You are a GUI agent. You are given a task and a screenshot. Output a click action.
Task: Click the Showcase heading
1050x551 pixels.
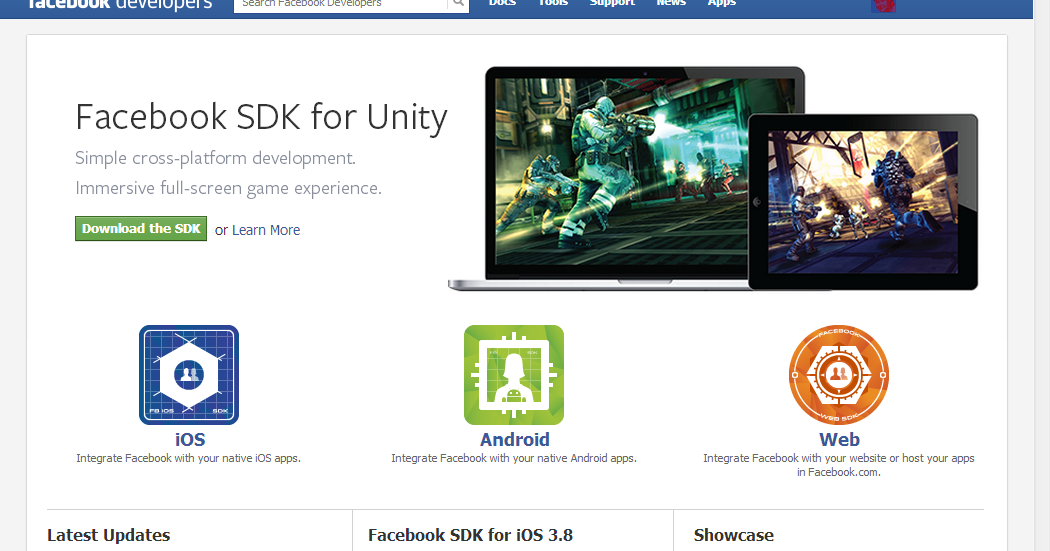733,535
